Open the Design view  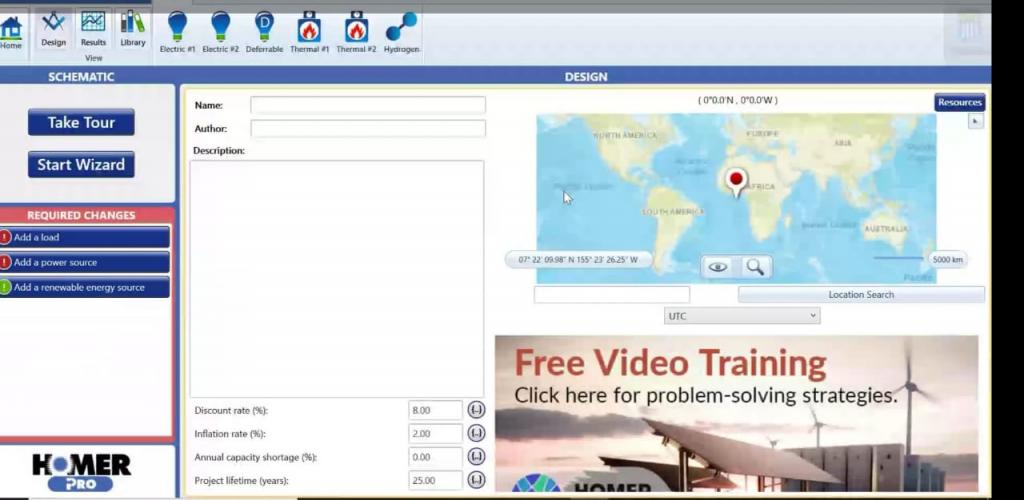[x=53, y=29]
